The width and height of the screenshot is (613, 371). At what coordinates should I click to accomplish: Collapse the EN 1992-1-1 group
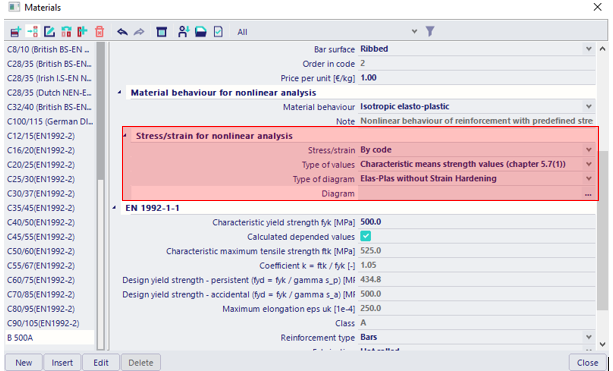tap(114, 208)
